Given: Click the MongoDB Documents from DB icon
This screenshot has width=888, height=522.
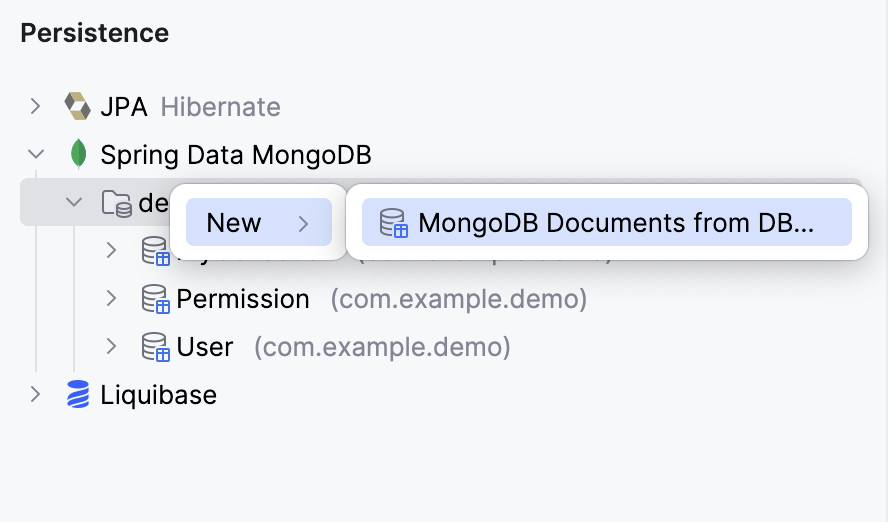Looking at the screenshot, I should tap(394, 223).
